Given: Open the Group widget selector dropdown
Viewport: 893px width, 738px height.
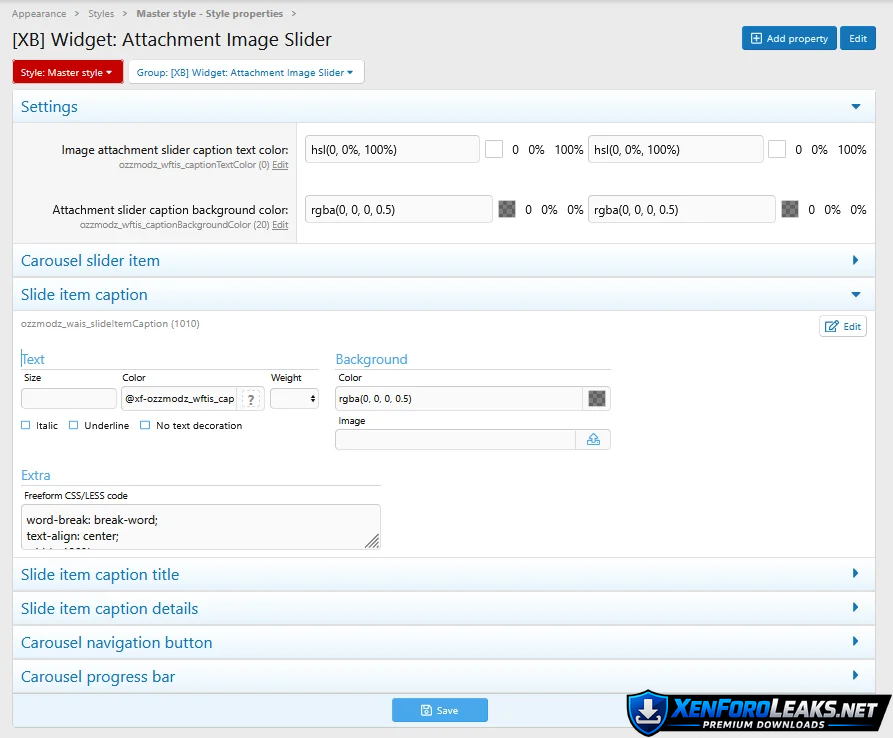Looking at the screenshot, I should (x=245, y=72).
